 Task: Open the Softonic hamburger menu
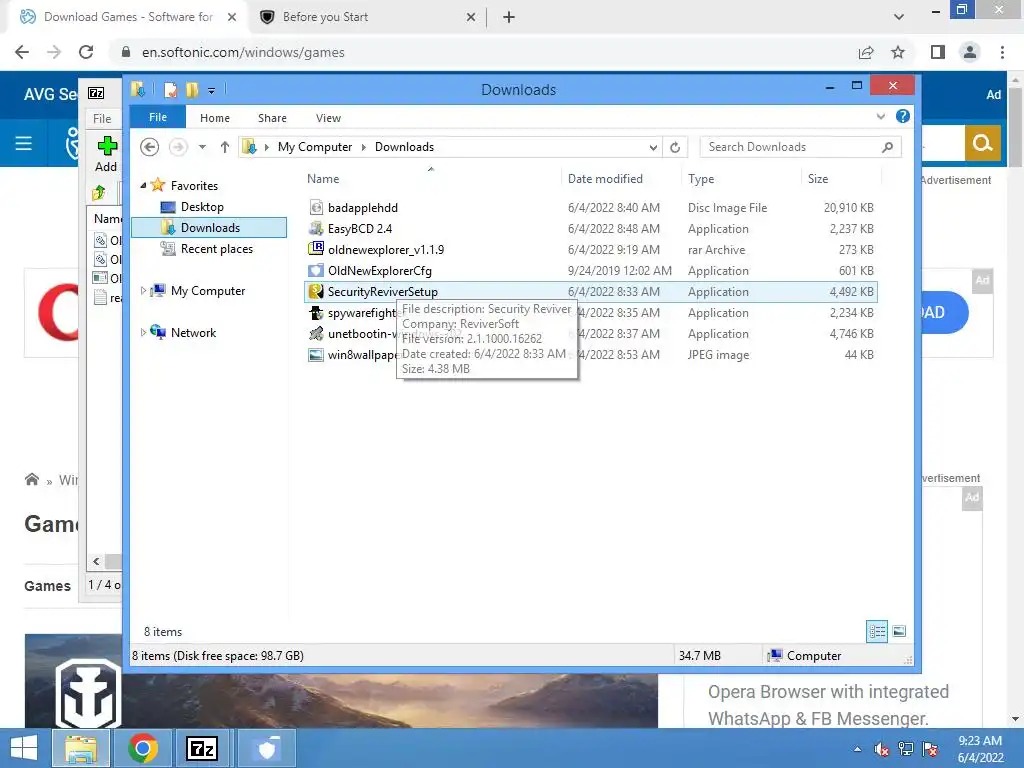click(x=24, y=143)
